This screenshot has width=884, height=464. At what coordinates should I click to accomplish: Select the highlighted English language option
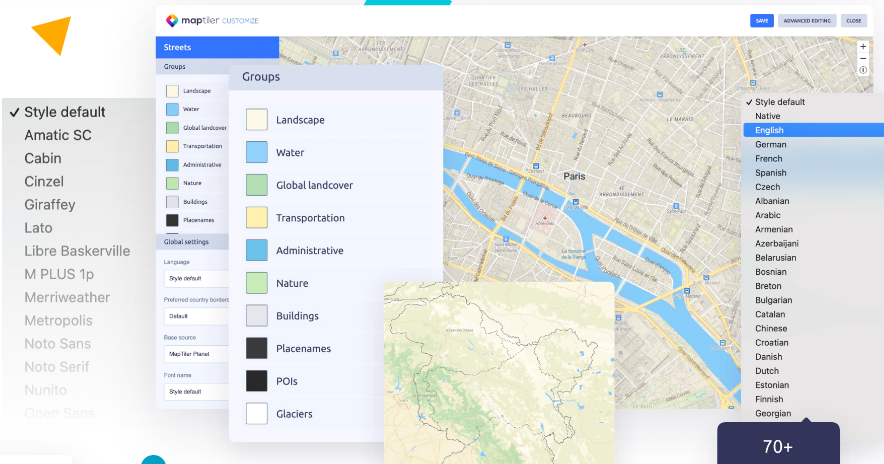814,130
